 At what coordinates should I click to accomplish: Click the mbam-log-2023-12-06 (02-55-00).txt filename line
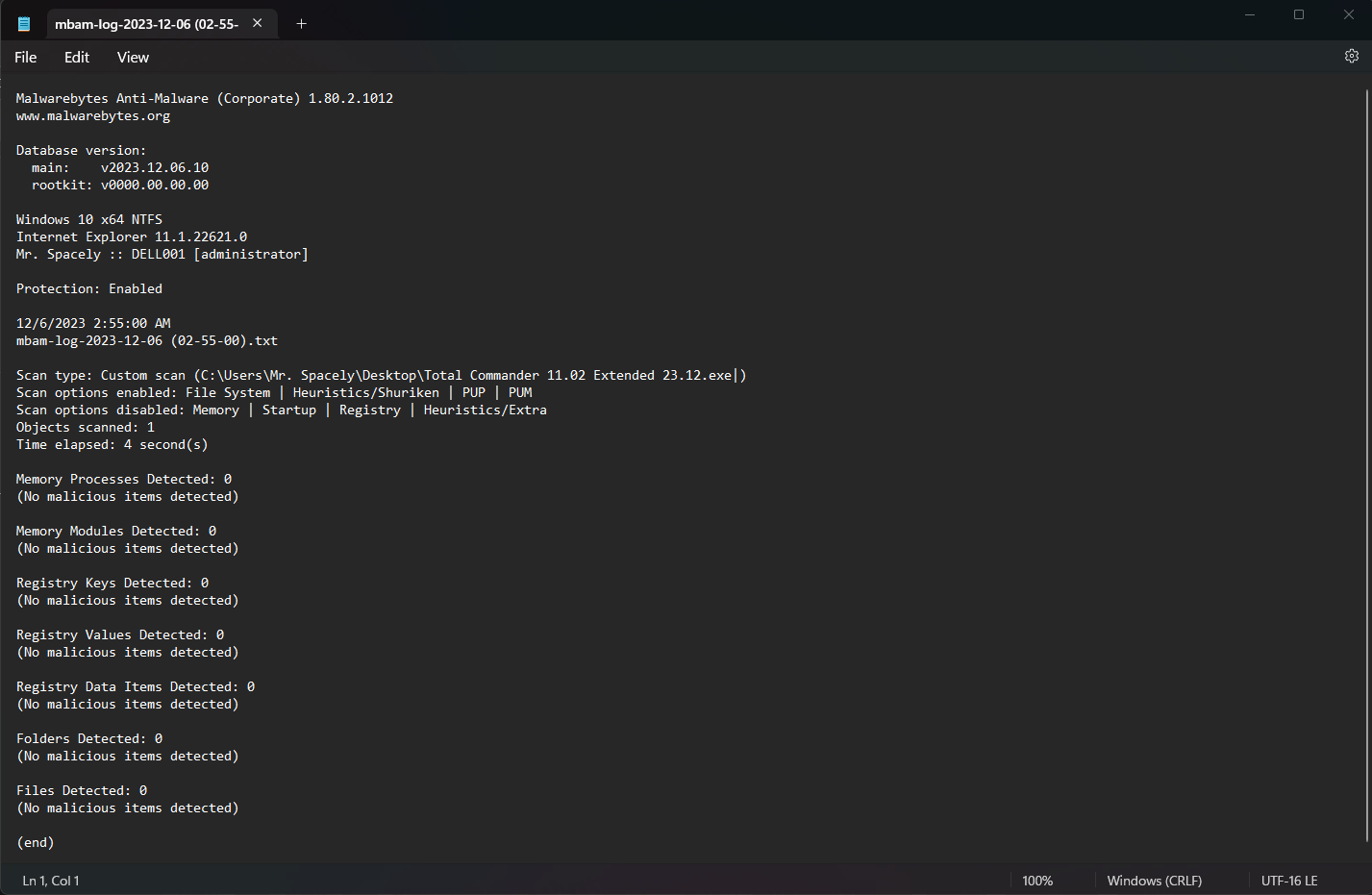tap(147, 340)
